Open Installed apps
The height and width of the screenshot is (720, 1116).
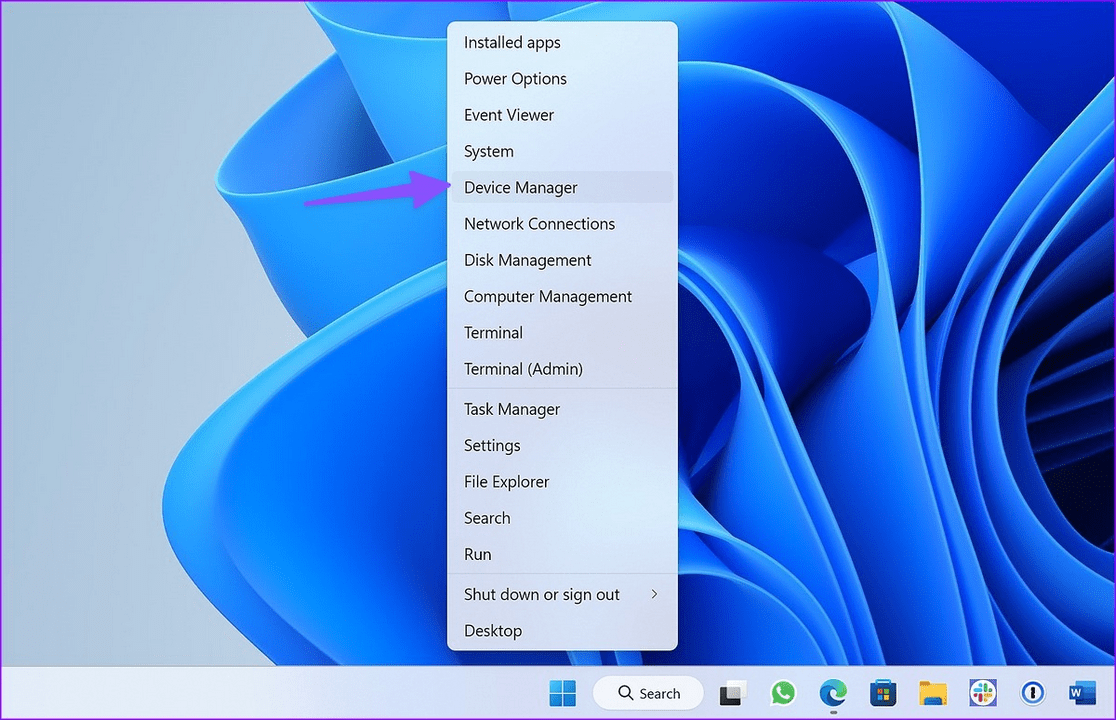point(512,42)
